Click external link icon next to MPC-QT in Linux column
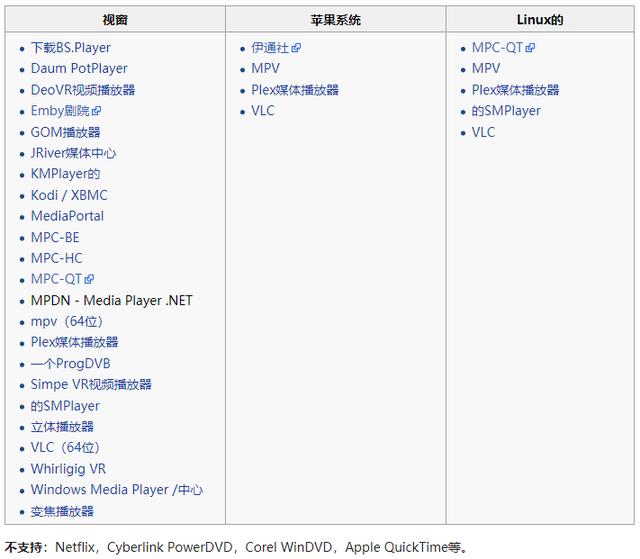This screenshot has height=559, width=640. (x=530, y=48)
